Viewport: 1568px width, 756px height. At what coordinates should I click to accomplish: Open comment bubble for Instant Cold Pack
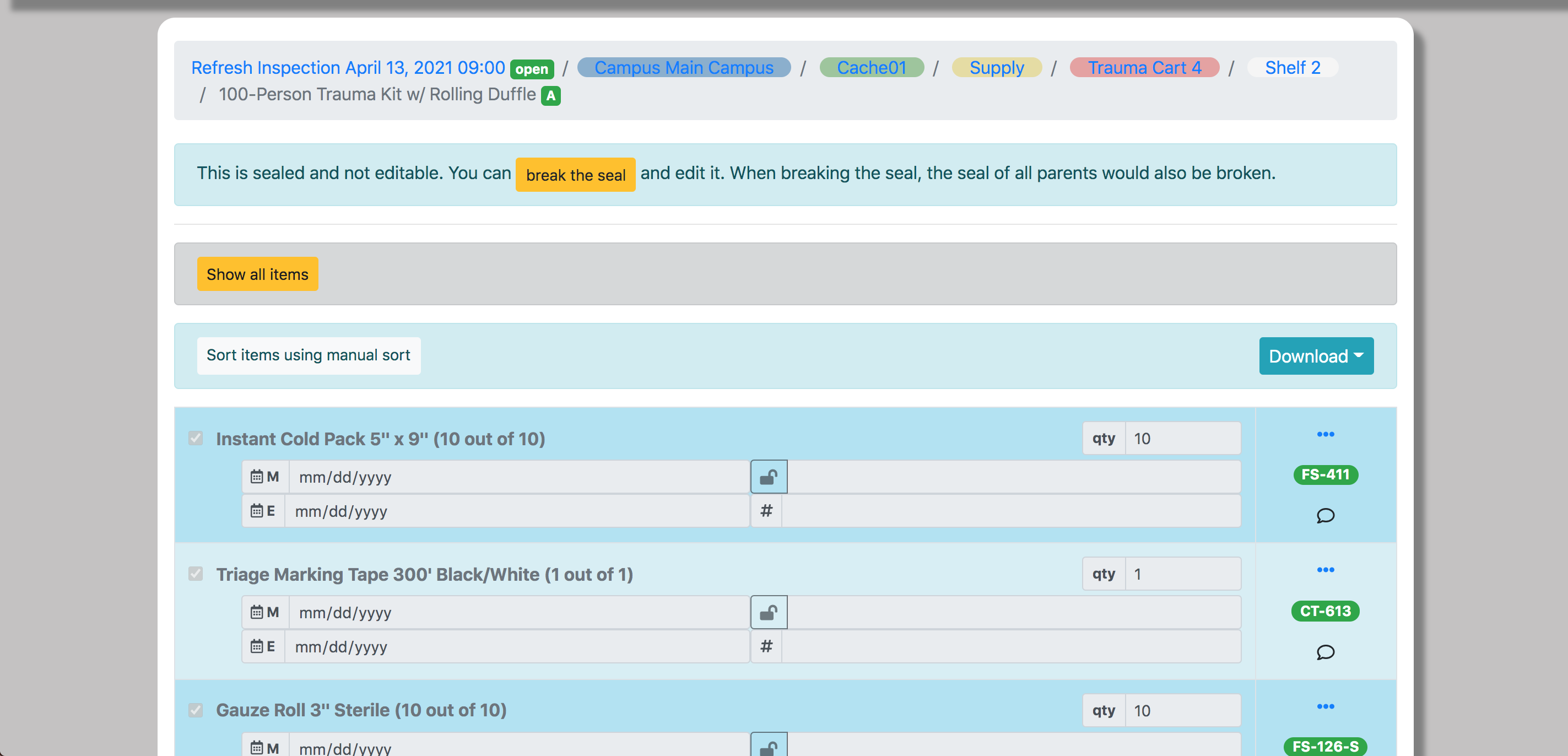click(1325, 516)
